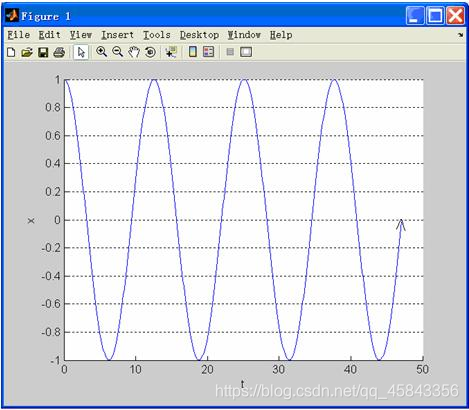Enable the Rotate 3D tool

pos(150,52)
